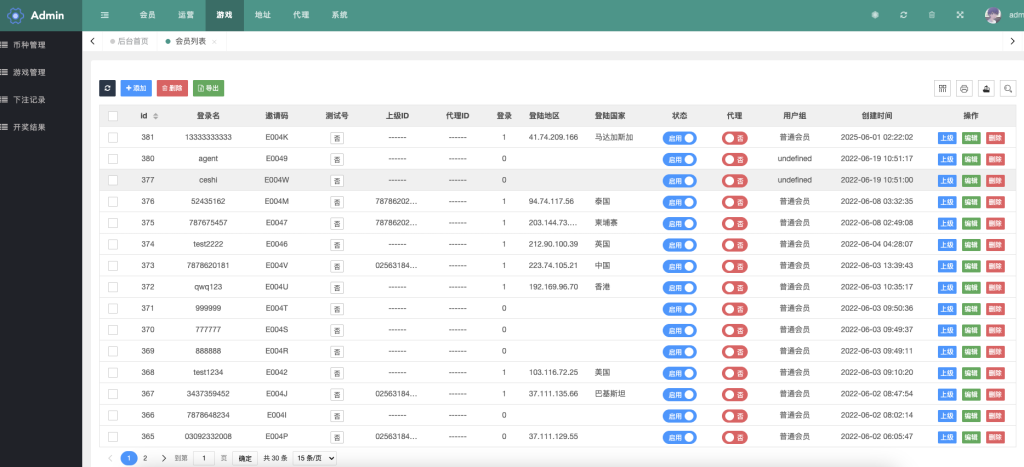
Task: Toggle the 启用 status switch for qwq123
Action: pyautogui.click(x=679, y=287)
